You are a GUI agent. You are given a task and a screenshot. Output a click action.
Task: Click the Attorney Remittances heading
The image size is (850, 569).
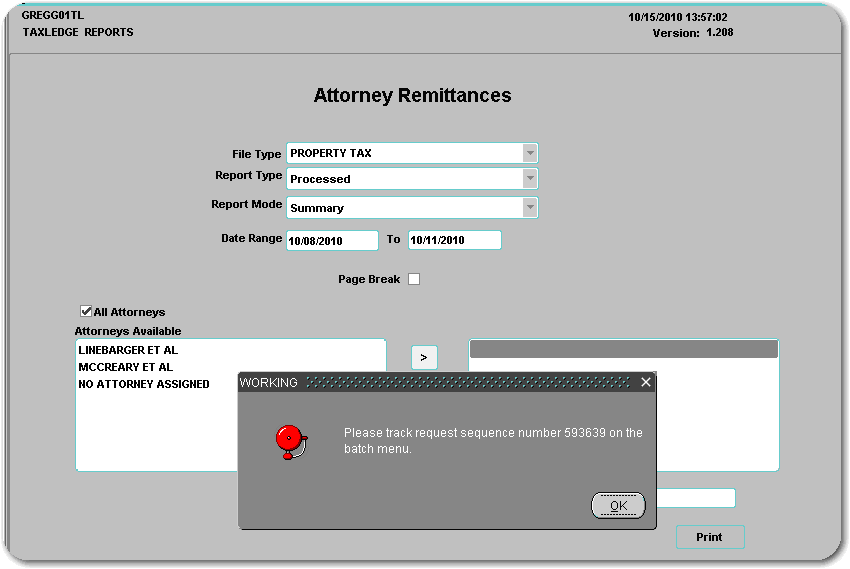[x=412, y=96]
